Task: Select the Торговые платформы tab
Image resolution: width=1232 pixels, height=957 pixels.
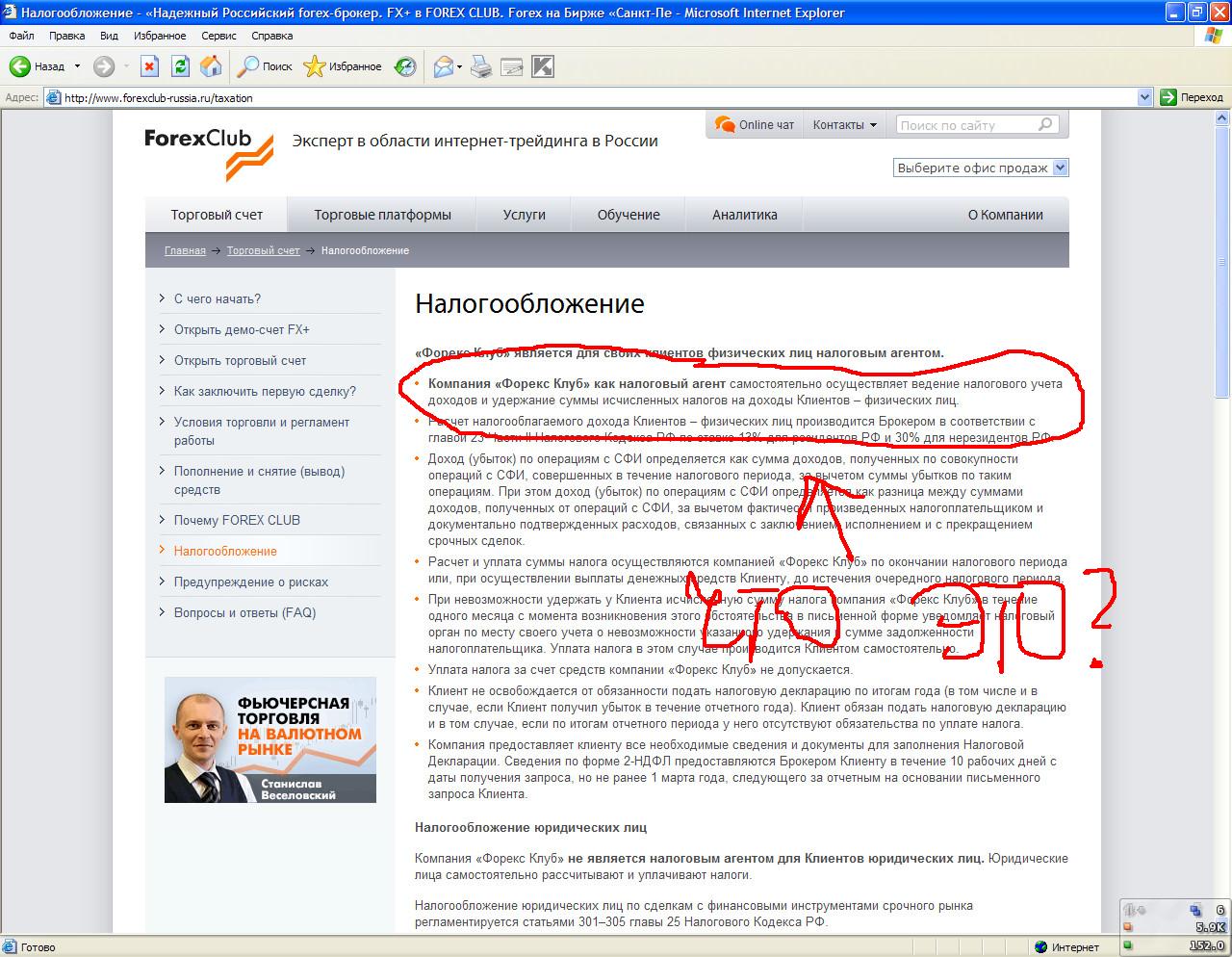Action: click(x=382, y=215)
